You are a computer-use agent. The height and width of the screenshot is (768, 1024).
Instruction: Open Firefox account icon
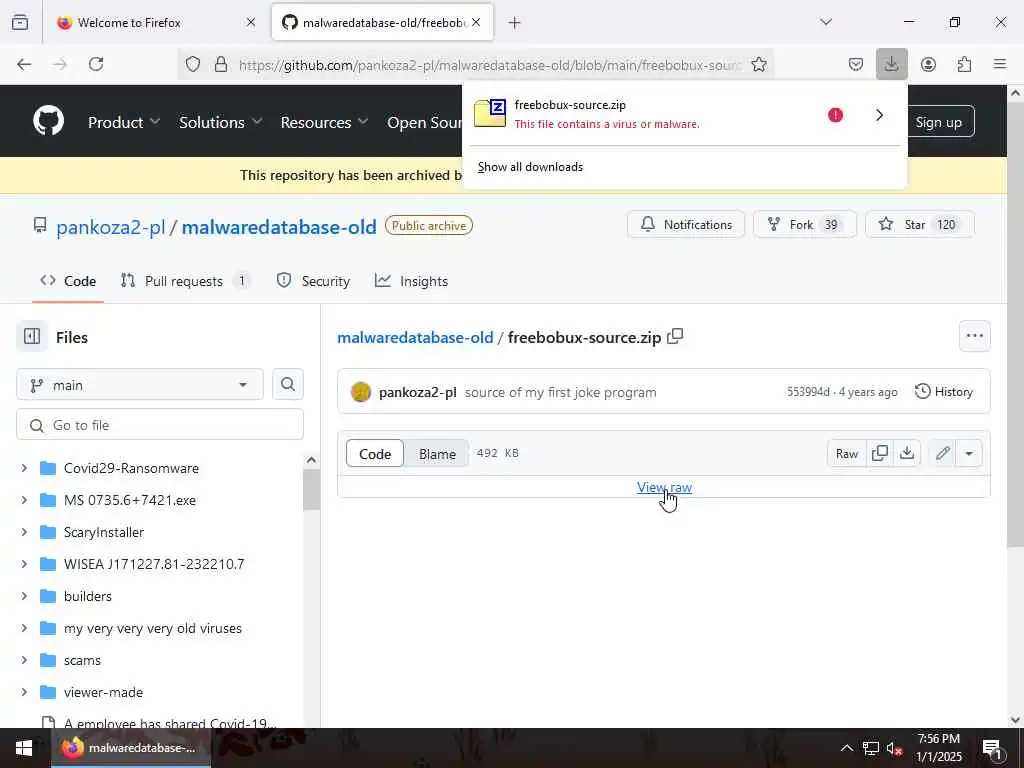tap(928, 64)
